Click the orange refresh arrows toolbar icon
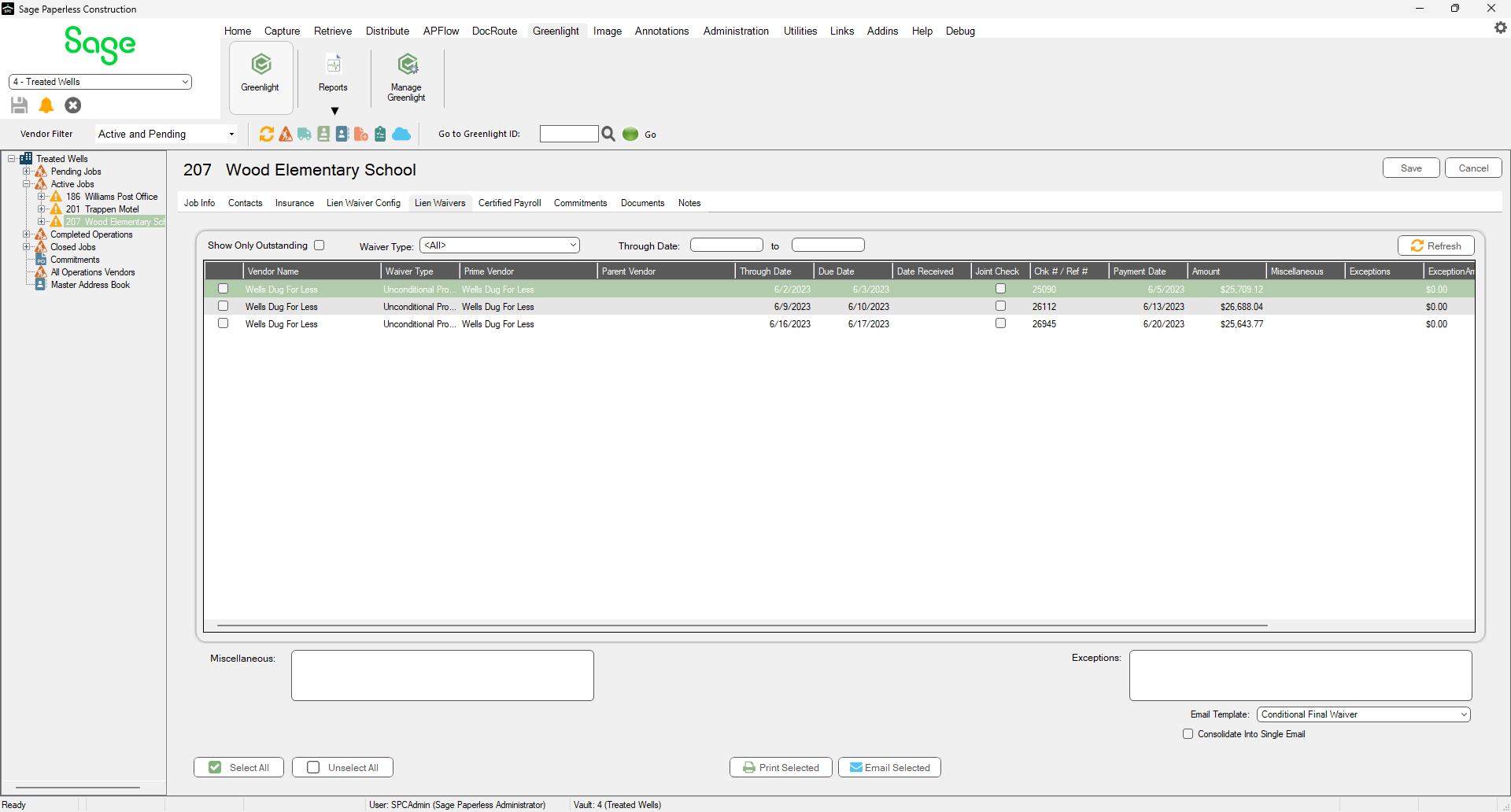Screen dimensions: 1511x812 point(267,135)
